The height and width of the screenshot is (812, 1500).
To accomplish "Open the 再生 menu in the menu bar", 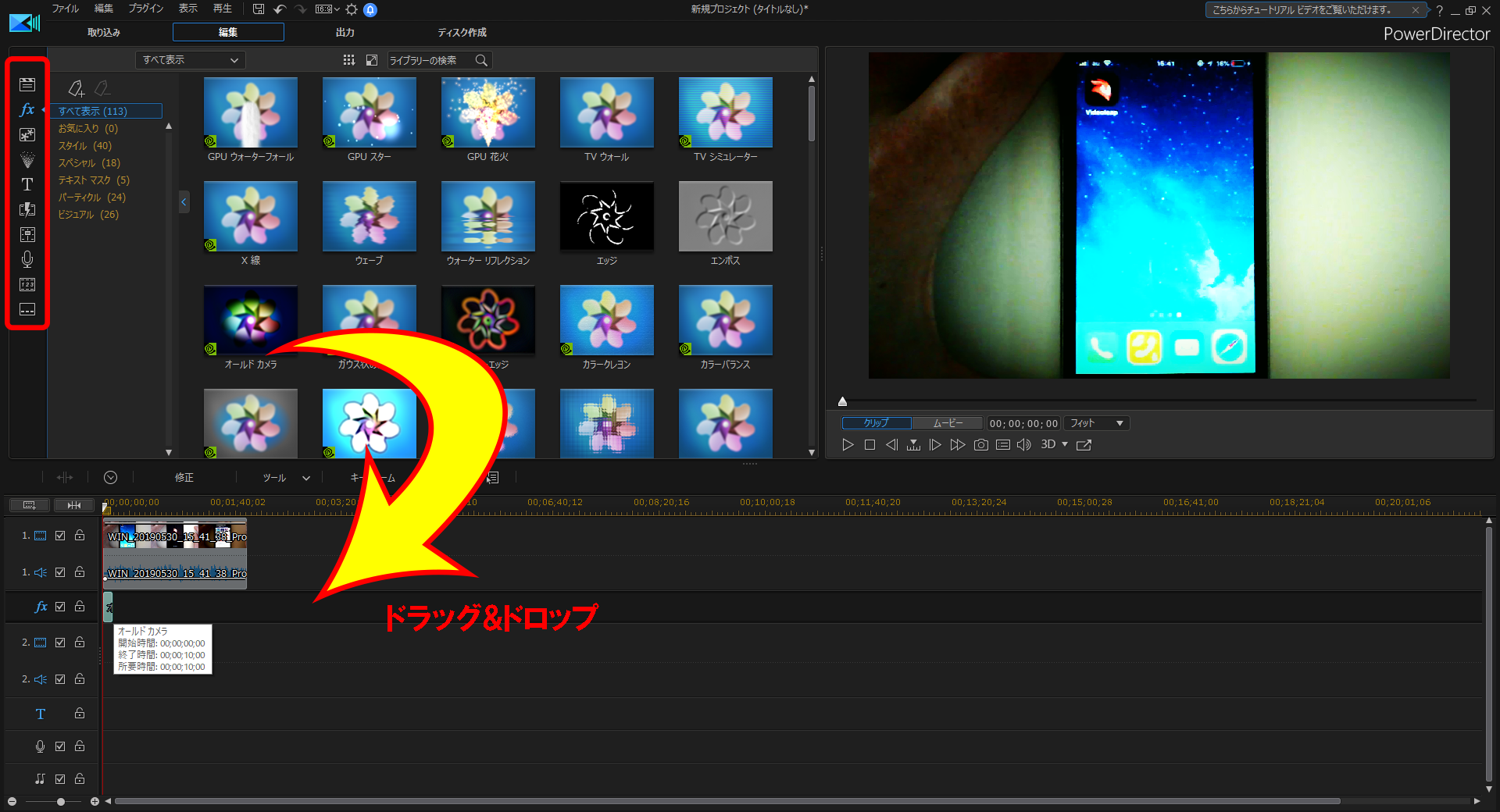I will 221,9.
